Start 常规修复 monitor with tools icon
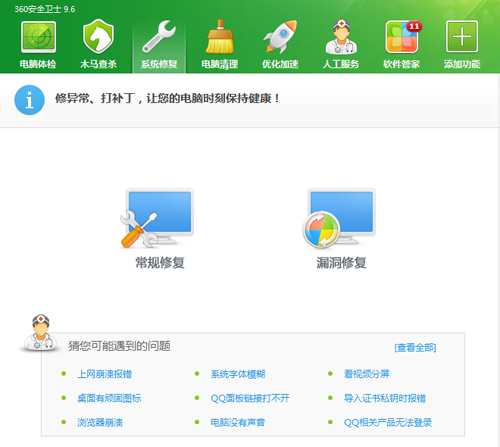500x447 pixels. 157,218
